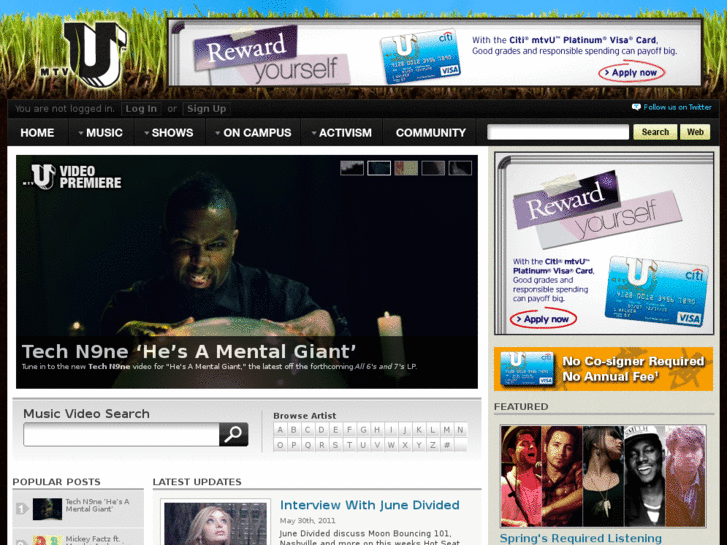
Task: Open the Tech N9ne 'He's A Mental Giant' headline
Action: (189, 352)
